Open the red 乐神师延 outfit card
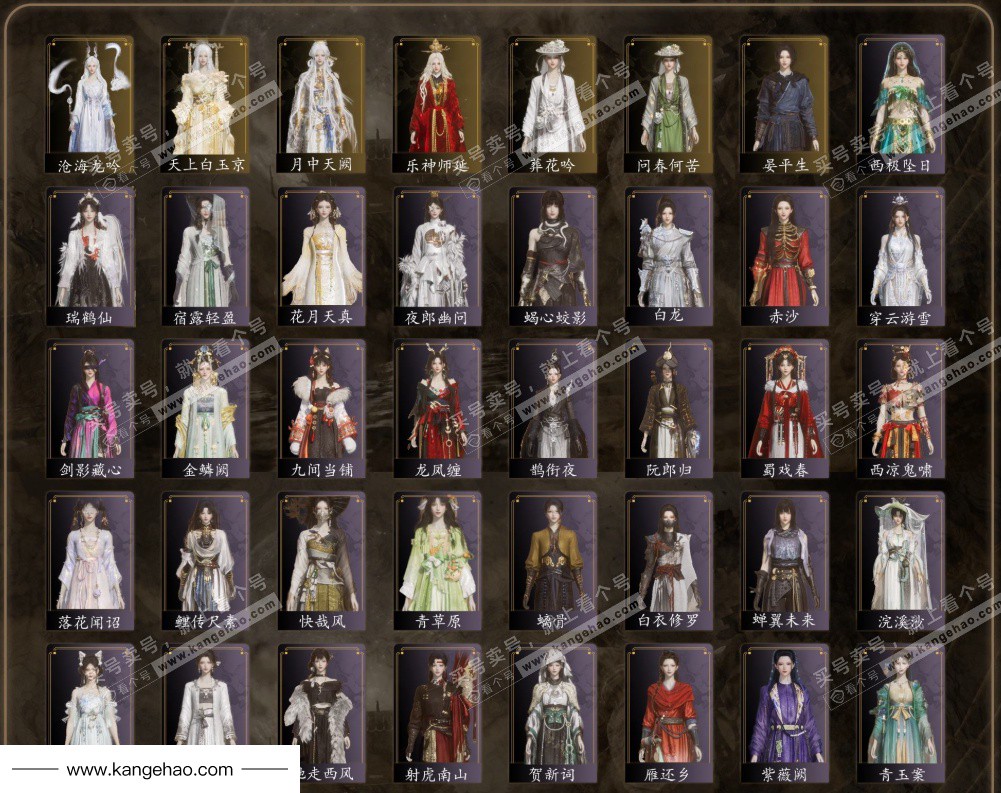Screen dimensions: 1001x793 click(x=437, y=105)
